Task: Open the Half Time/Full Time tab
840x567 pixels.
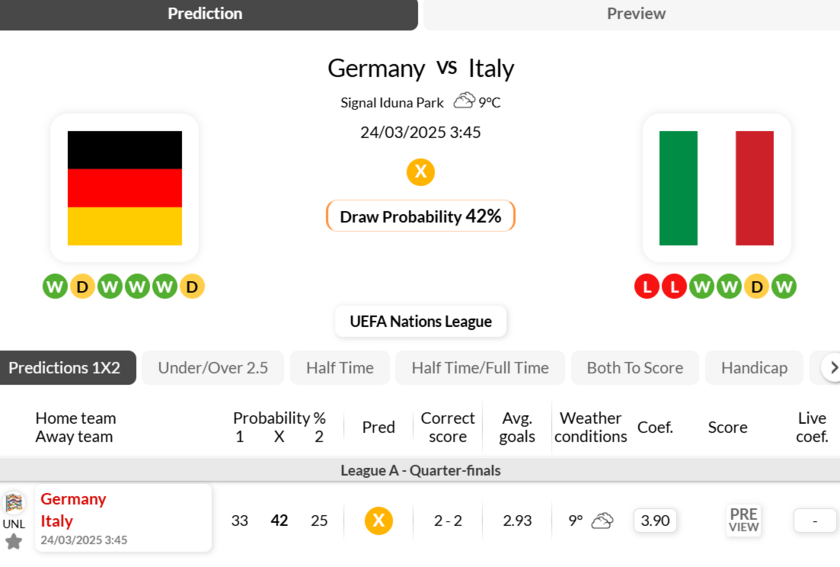Action: coord(480,368)
